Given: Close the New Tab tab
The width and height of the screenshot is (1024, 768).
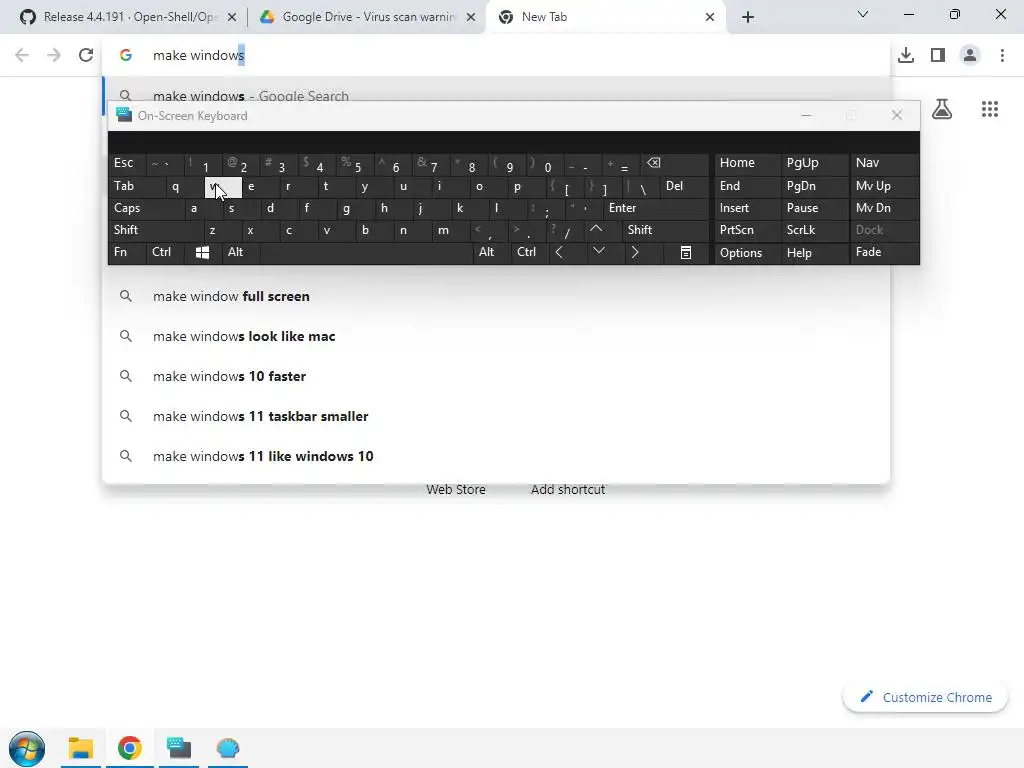Looking at the screenshot, I should click(710, 17).
